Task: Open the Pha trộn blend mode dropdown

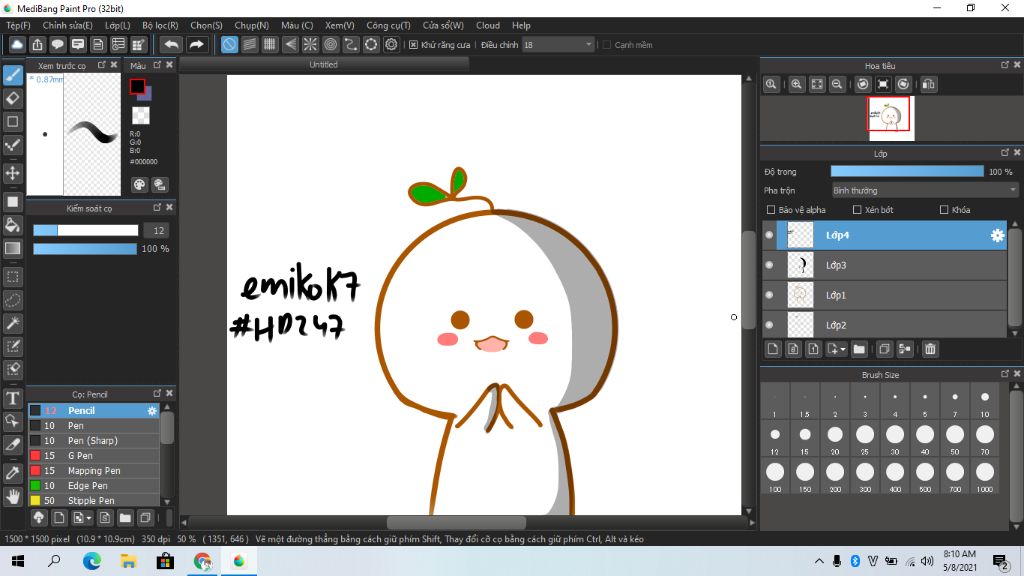Action: click(x=925, y=191)
